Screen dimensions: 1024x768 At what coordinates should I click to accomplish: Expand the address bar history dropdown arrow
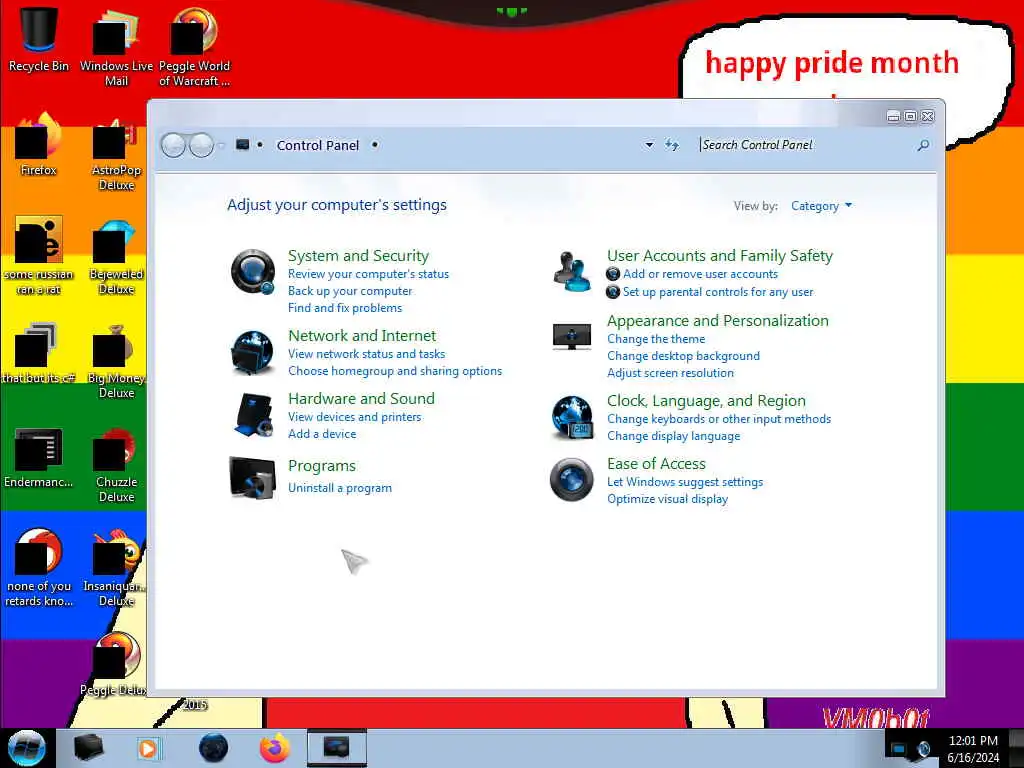click(x=649, y=145)
